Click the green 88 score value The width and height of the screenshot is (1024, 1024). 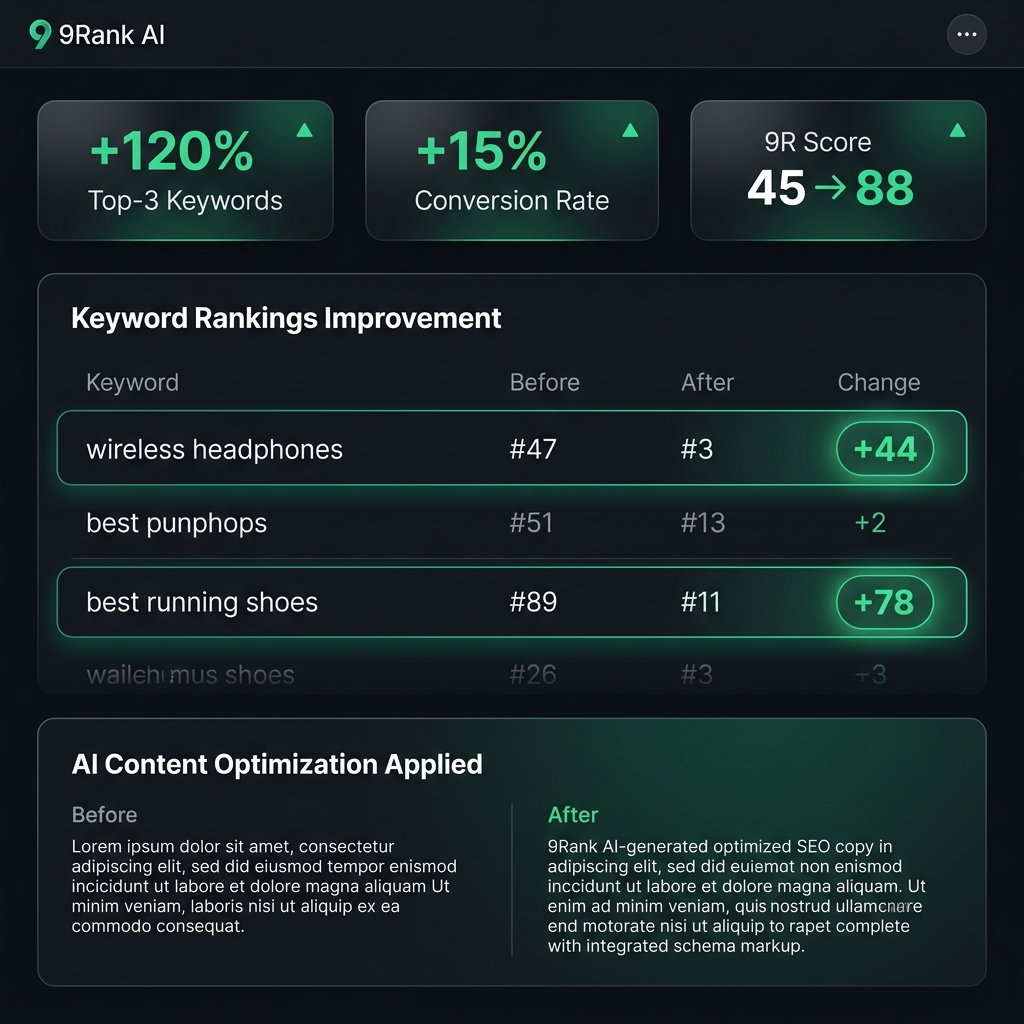(x=885, y=188)
